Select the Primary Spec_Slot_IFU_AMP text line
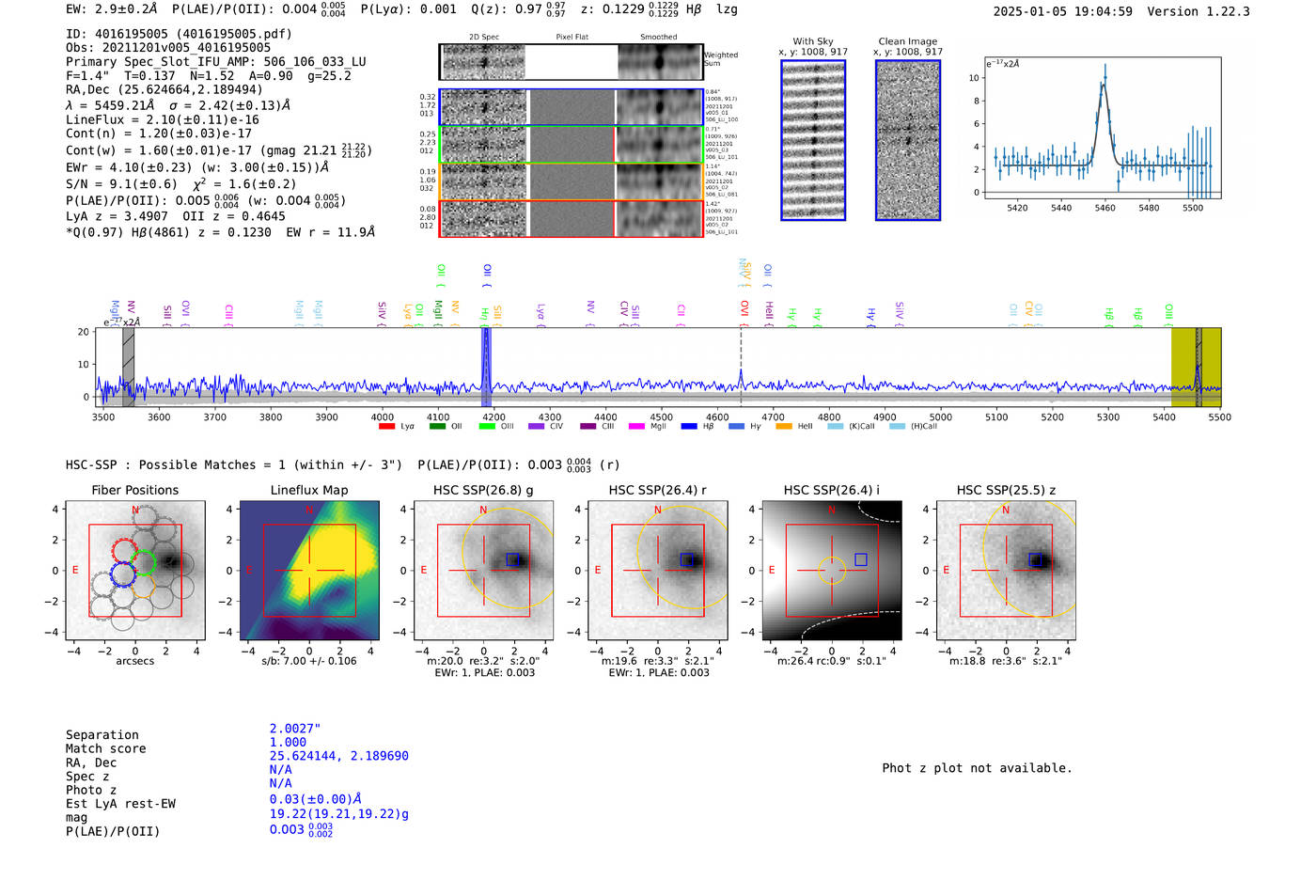This screenshot has width=1316, height=896. (216, 62)
